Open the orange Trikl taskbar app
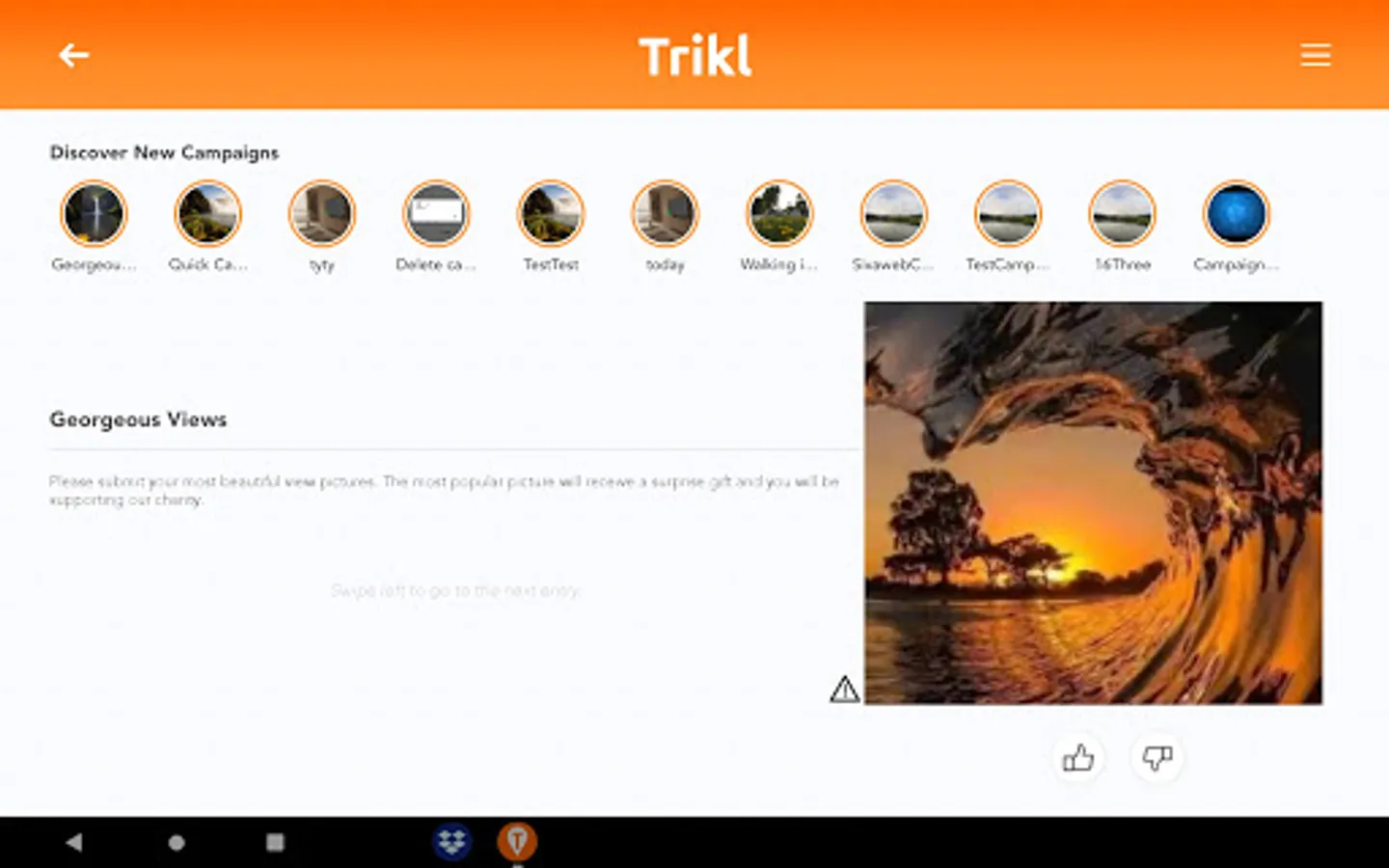This screenshot has width=1389, height=868. pos(517,842)
